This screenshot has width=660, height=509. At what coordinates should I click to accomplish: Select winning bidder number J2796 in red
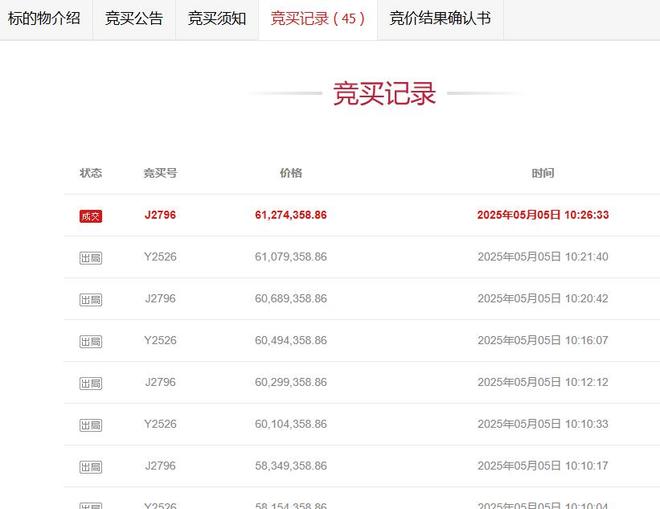(160, 215)
